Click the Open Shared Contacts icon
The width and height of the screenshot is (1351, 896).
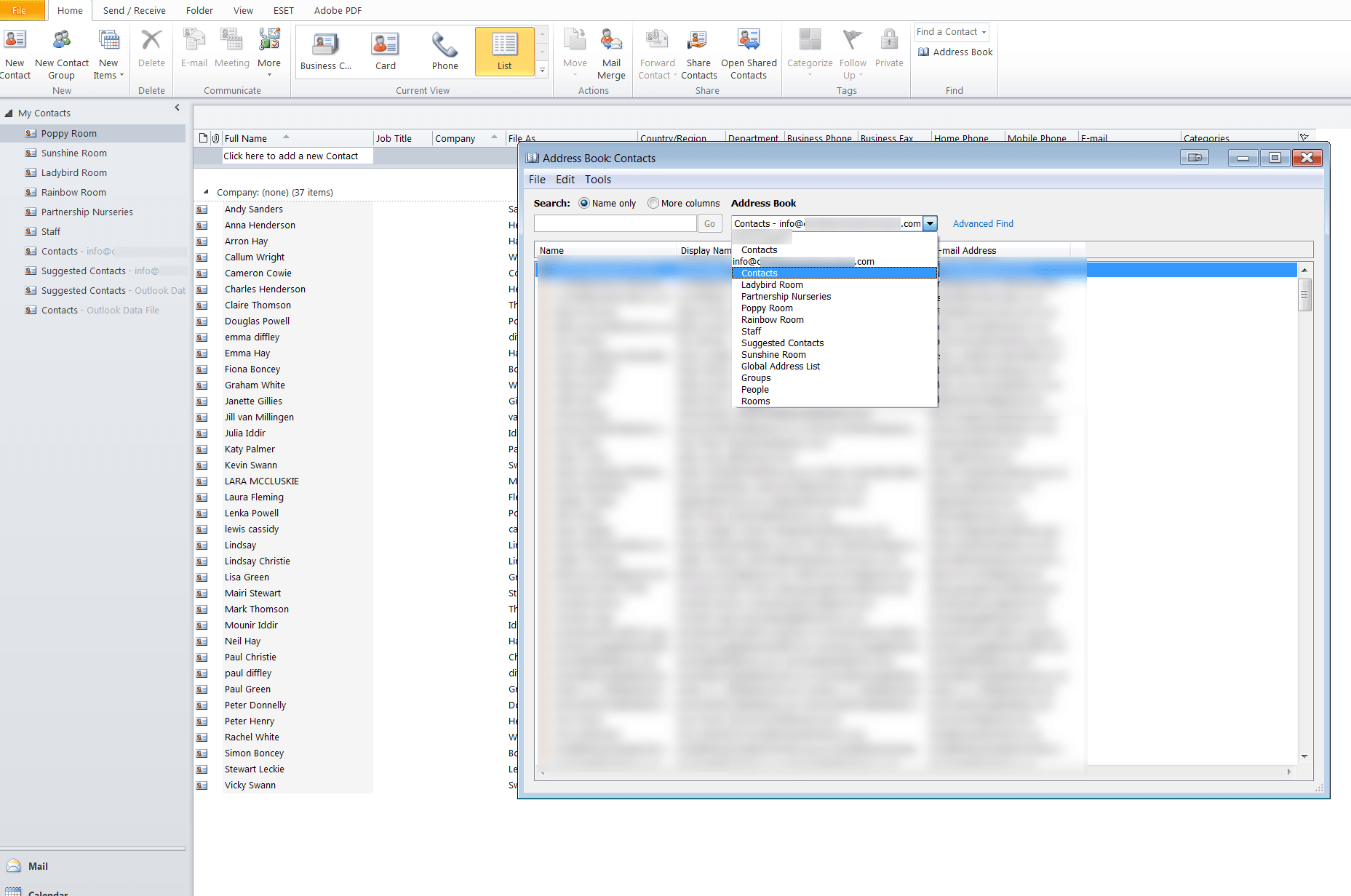[749, 52]
